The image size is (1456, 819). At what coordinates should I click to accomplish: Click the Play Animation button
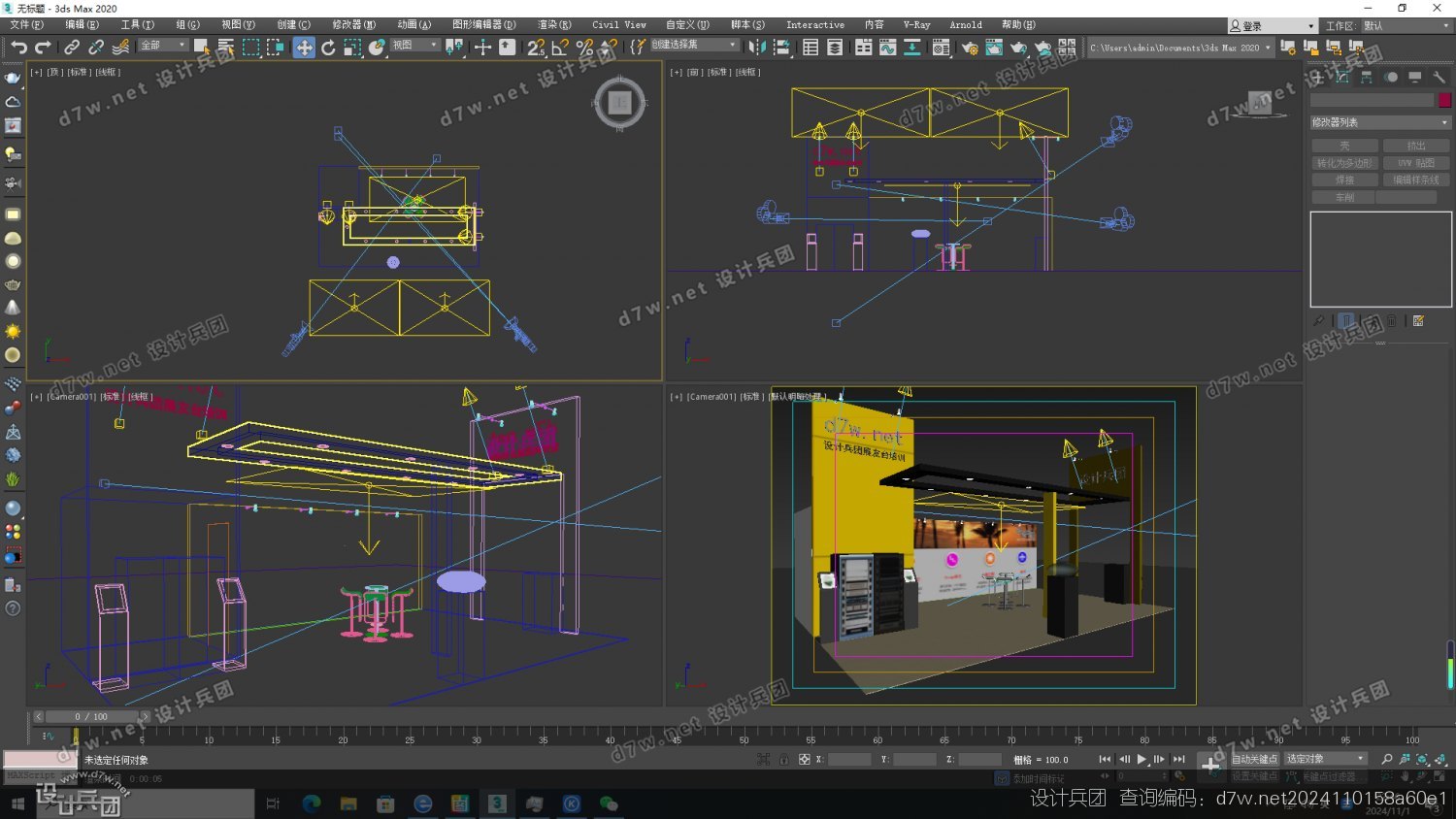(x=1142, y=759)
